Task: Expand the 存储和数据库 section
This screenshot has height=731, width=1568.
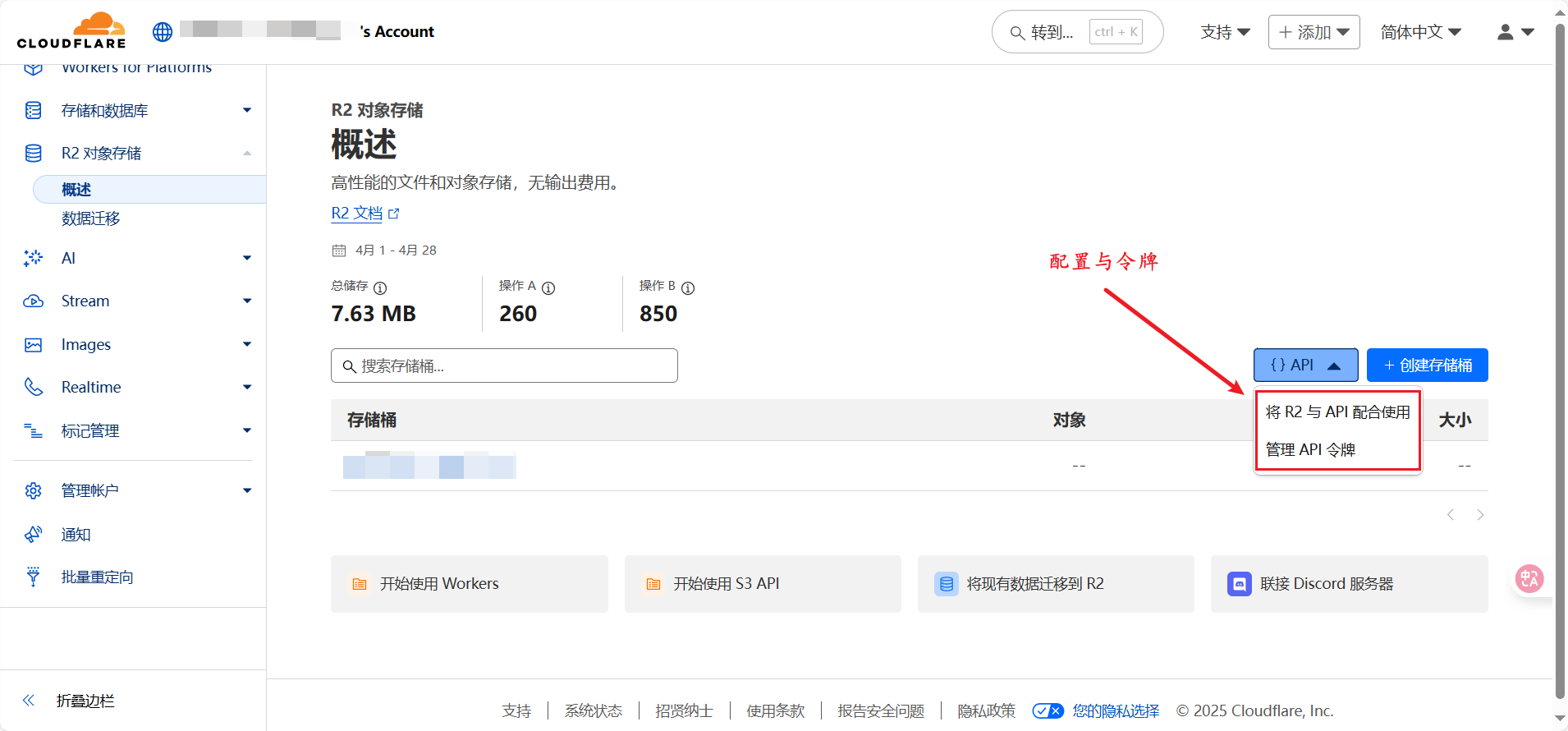Action: coord(247,110)
